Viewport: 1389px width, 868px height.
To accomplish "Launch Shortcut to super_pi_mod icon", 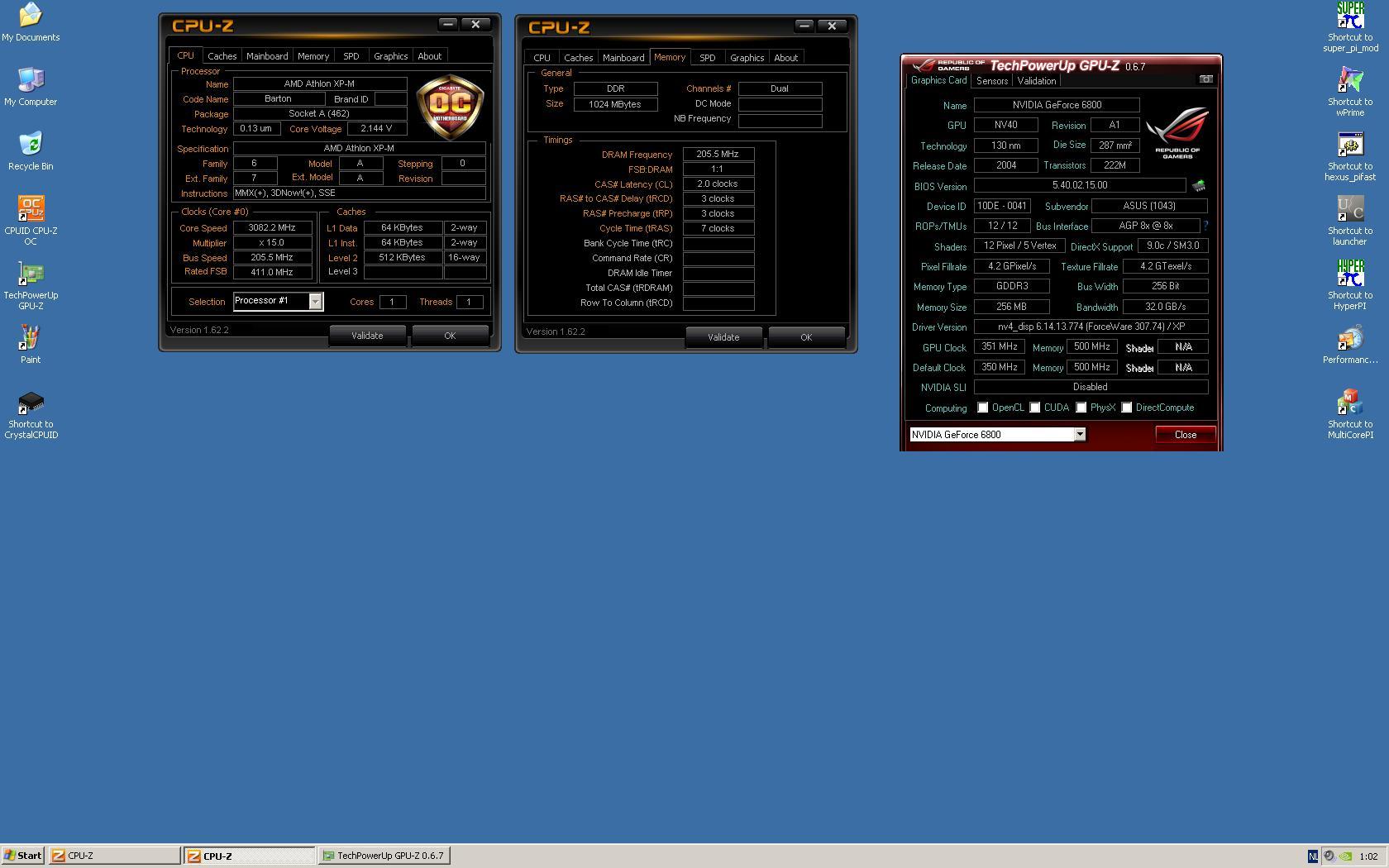I will coord(1350,26).
